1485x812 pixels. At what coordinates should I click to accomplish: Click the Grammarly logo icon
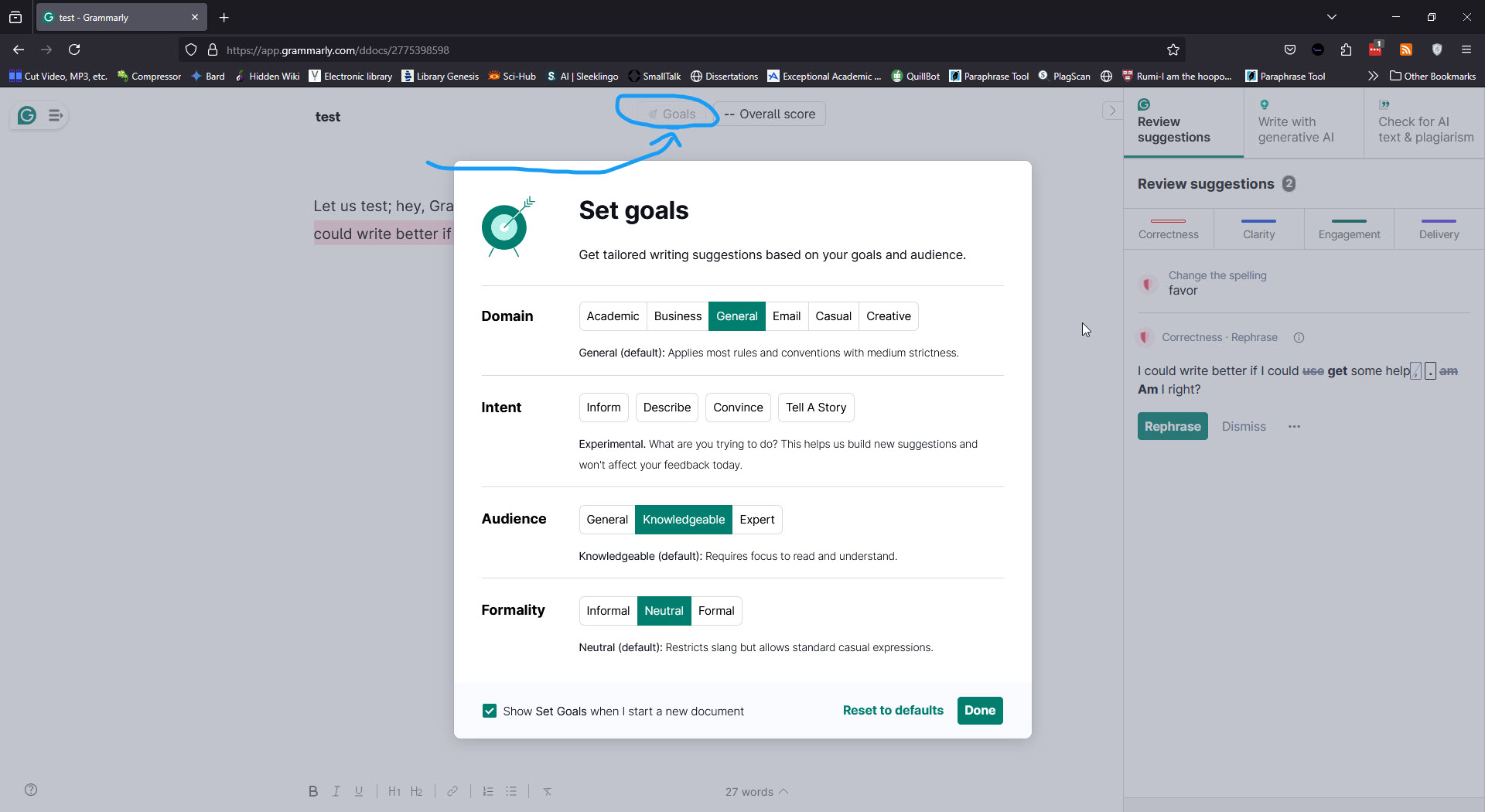point(27,116)
